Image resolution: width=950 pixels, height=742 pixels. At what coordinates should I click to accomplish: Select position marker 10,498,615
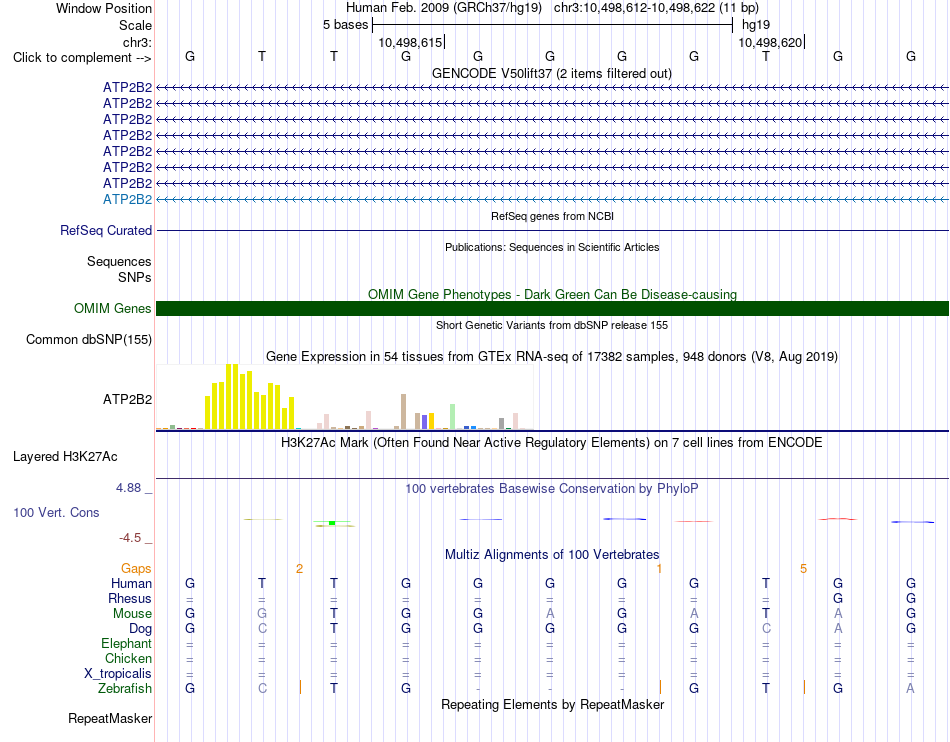(x=410, y=42)
